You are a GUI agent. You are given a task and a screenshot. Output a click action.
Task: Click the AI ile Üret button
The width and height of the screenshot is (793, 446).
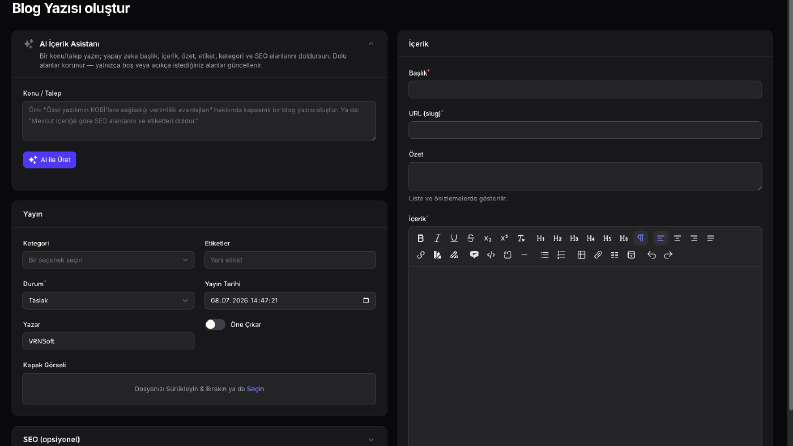50,160
